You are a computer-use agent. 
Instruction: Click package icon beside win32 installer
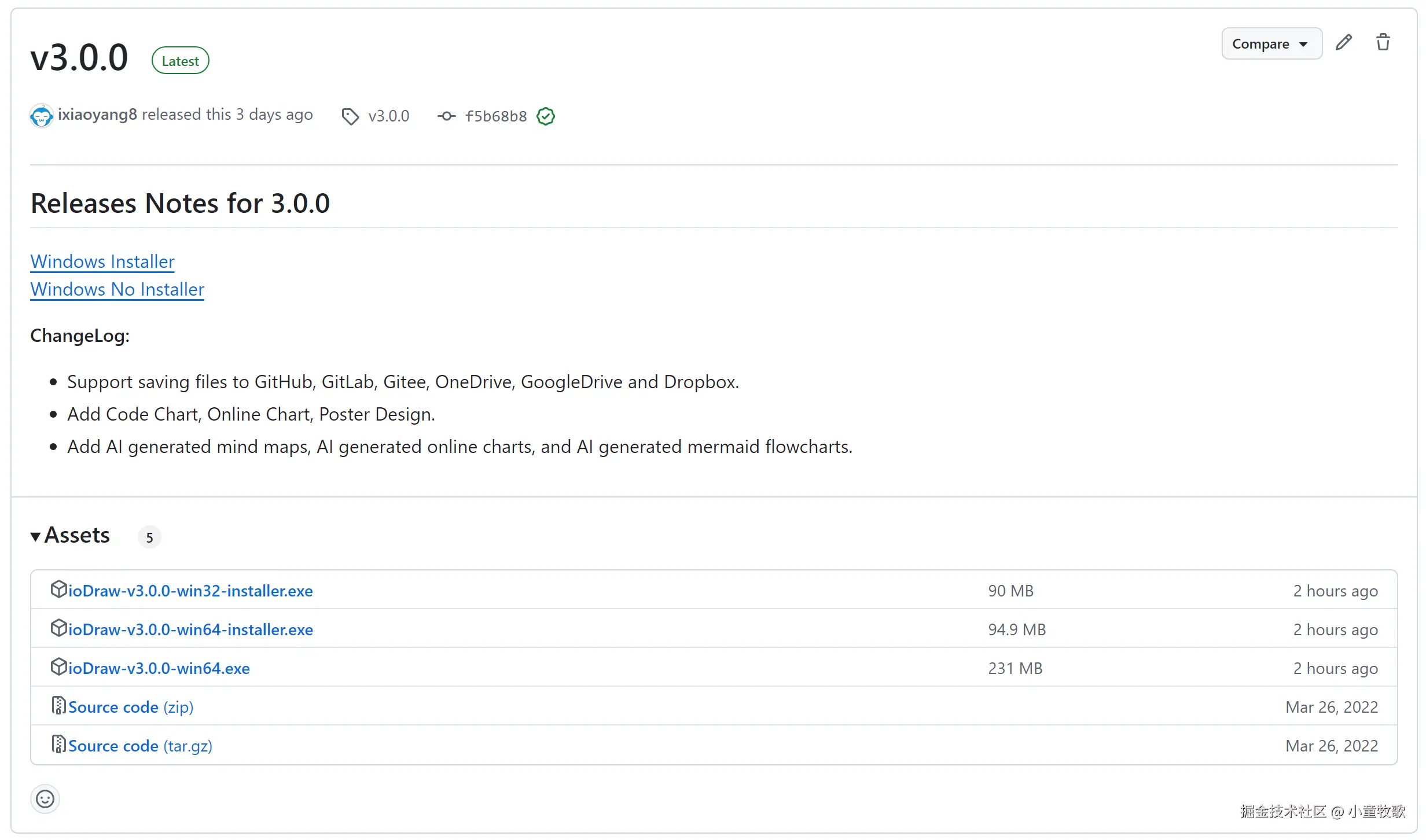pyautogui.click(x=58, y=589)
